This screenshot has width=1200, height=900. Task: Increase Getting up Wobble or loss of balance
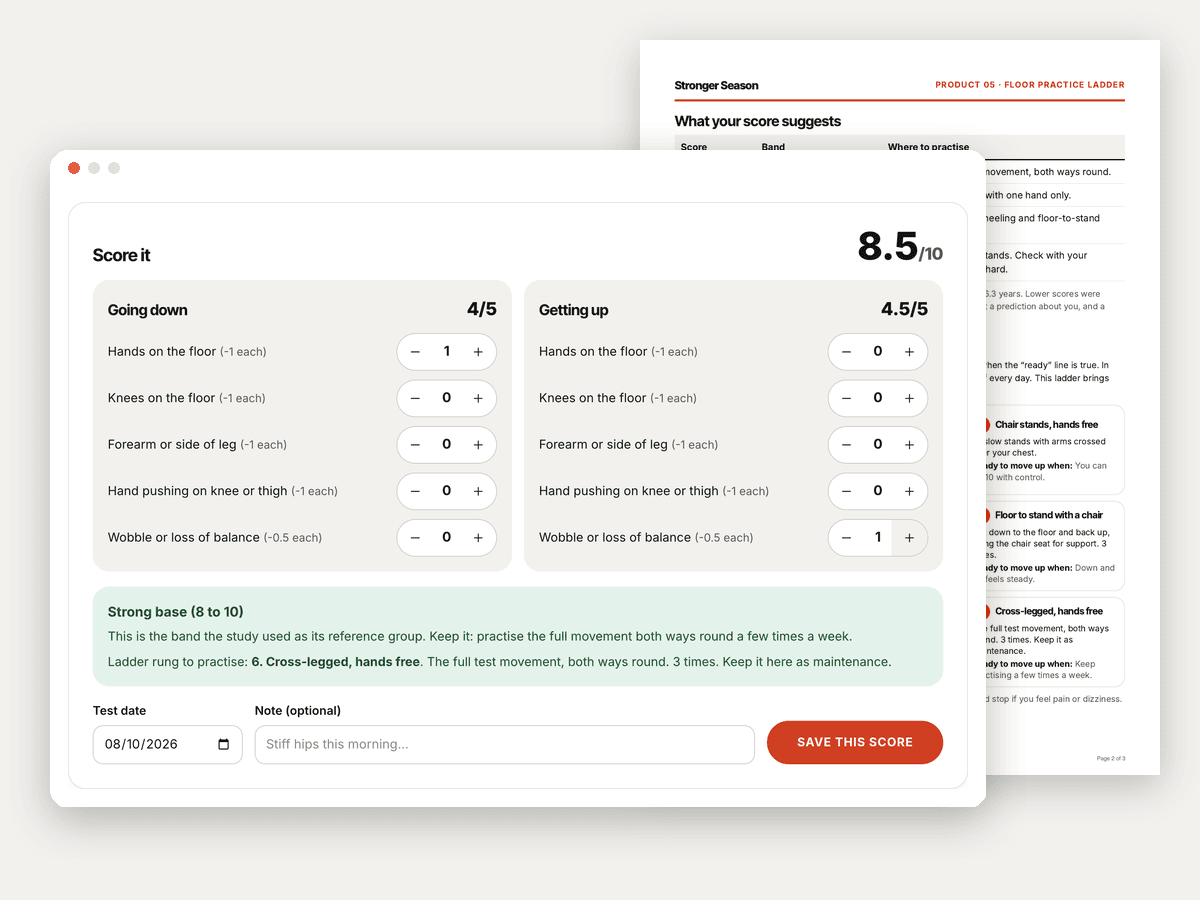pos(909,537)
